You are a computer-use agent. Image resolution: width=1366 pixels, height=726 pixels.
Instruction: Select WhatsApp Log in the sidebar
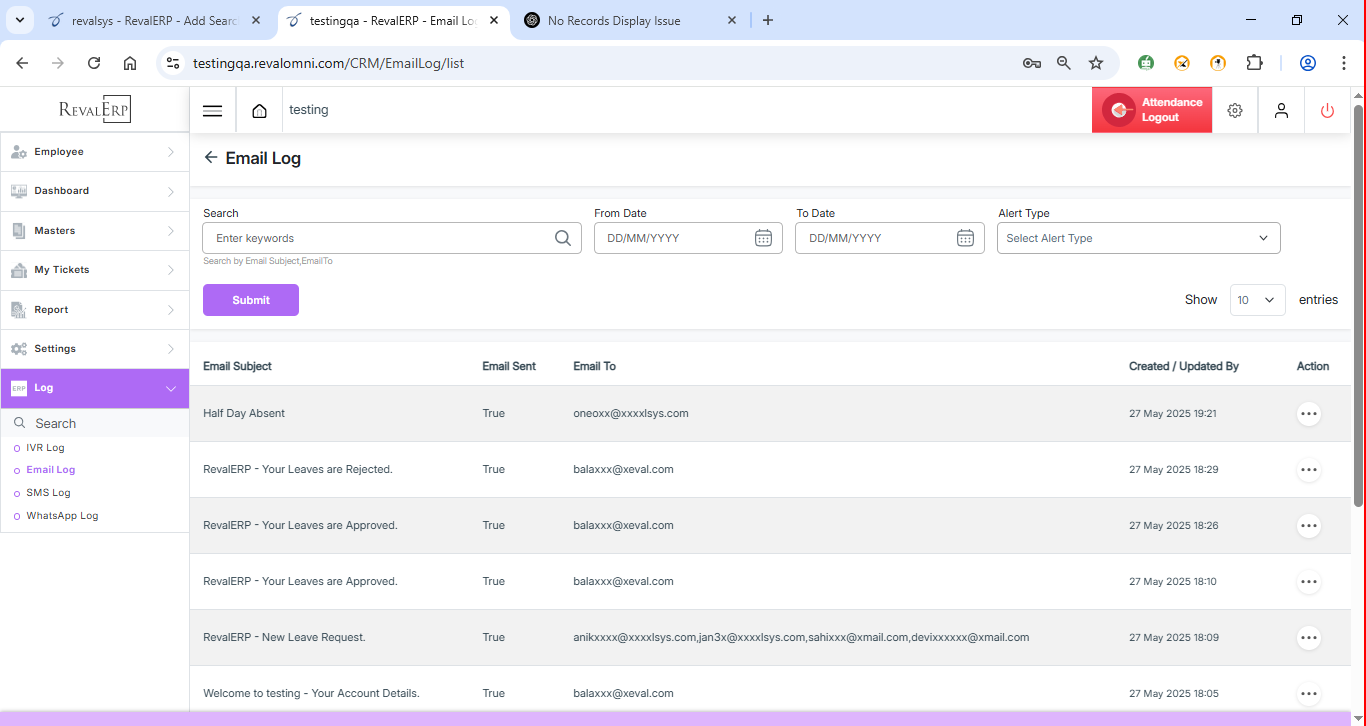(62, 516)
